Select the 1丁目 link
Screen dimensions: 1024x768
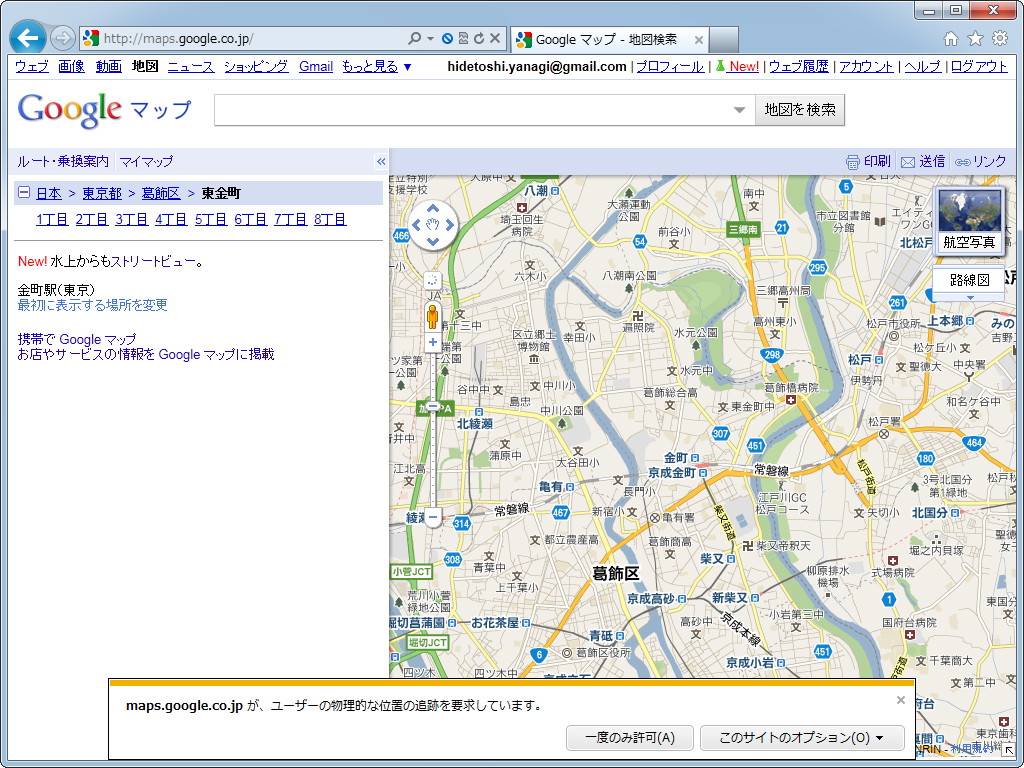(x=52, y=219)
